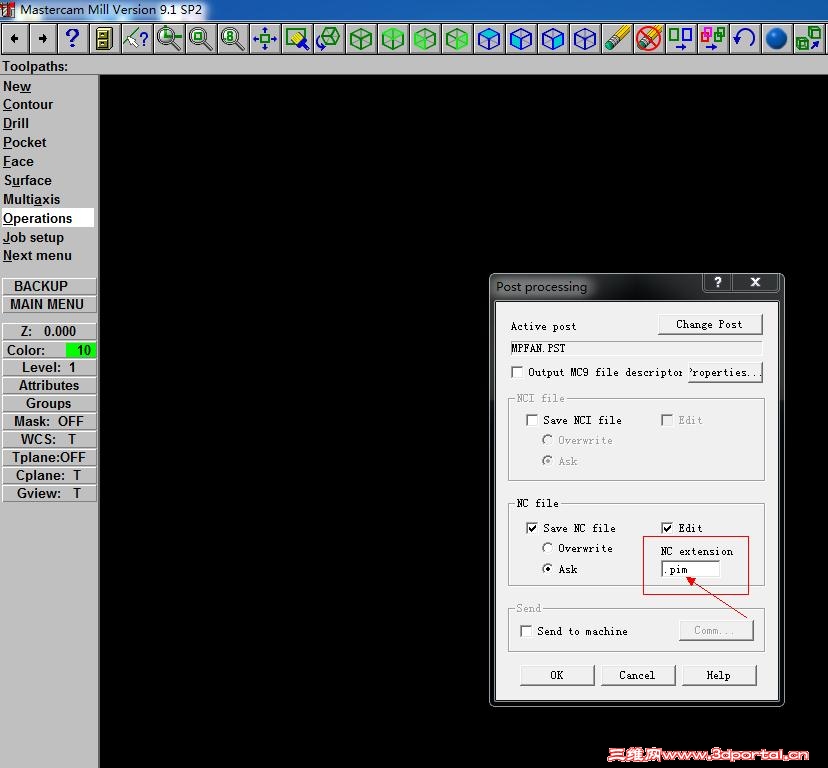Open the file cabinet icon
Viewport: 828px width, 768px height.
(104, 39)
